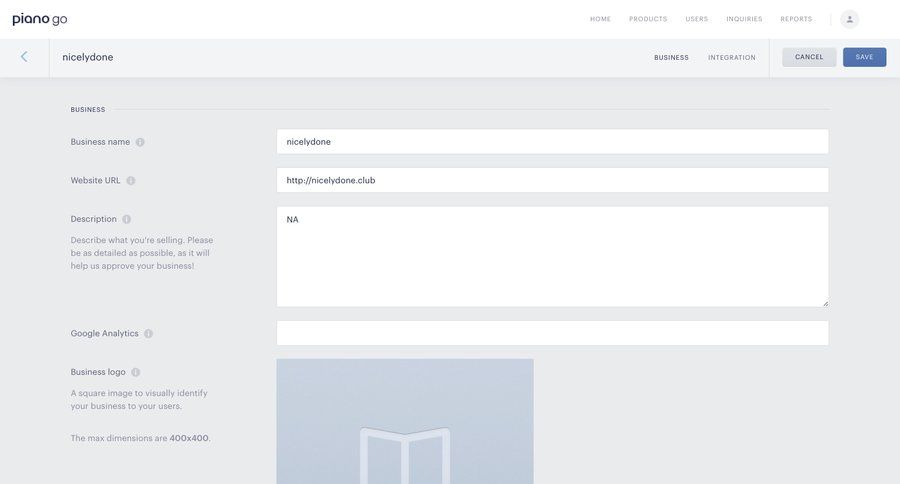Open the Users navigation item
Image resolution: width=900 pixels, height=484 pixels.
(x=697, y=19)
